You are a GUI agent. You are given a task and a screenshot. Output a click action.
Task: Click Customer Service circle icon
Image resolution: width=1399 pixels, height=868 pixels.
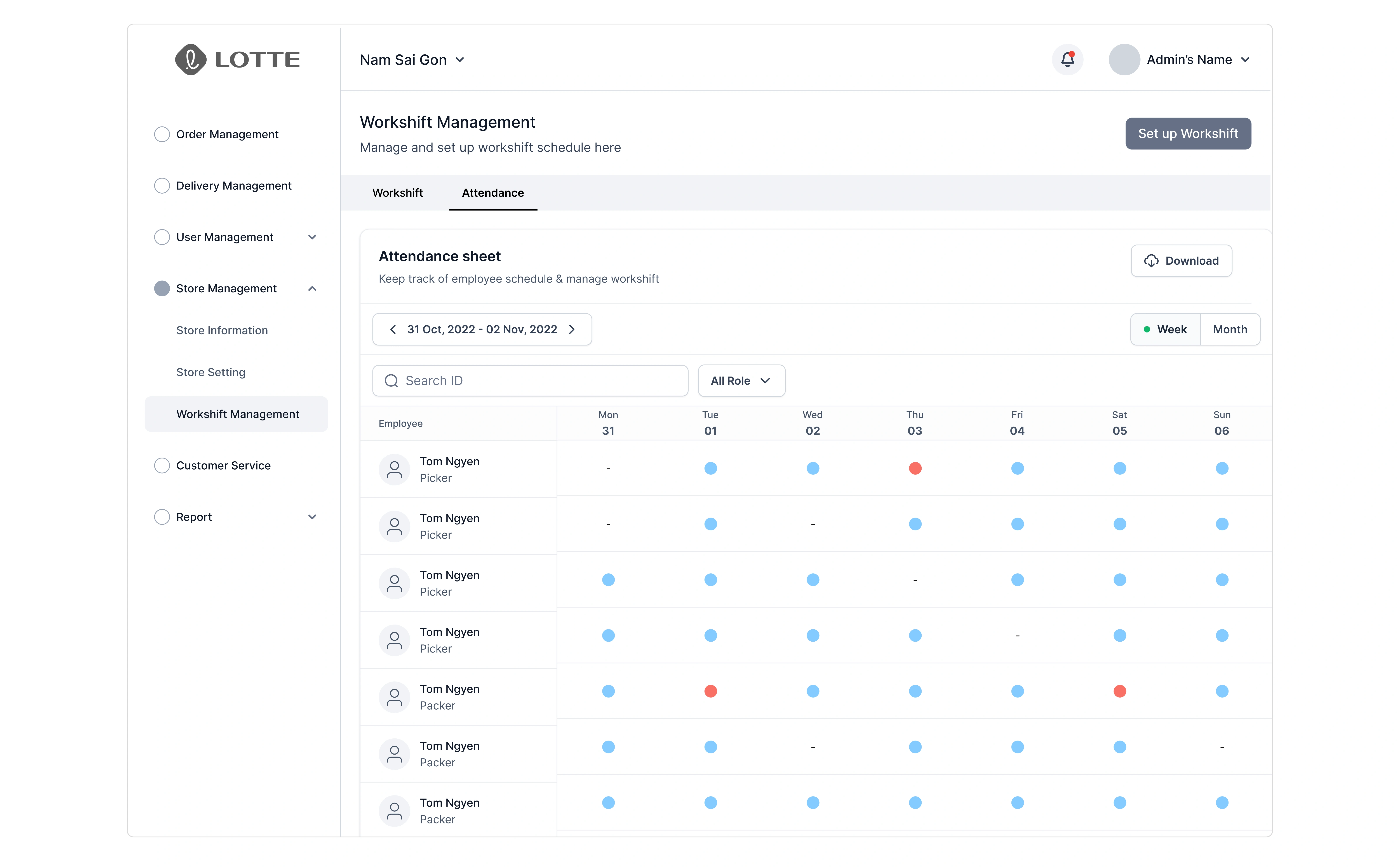tap(162, 465)
